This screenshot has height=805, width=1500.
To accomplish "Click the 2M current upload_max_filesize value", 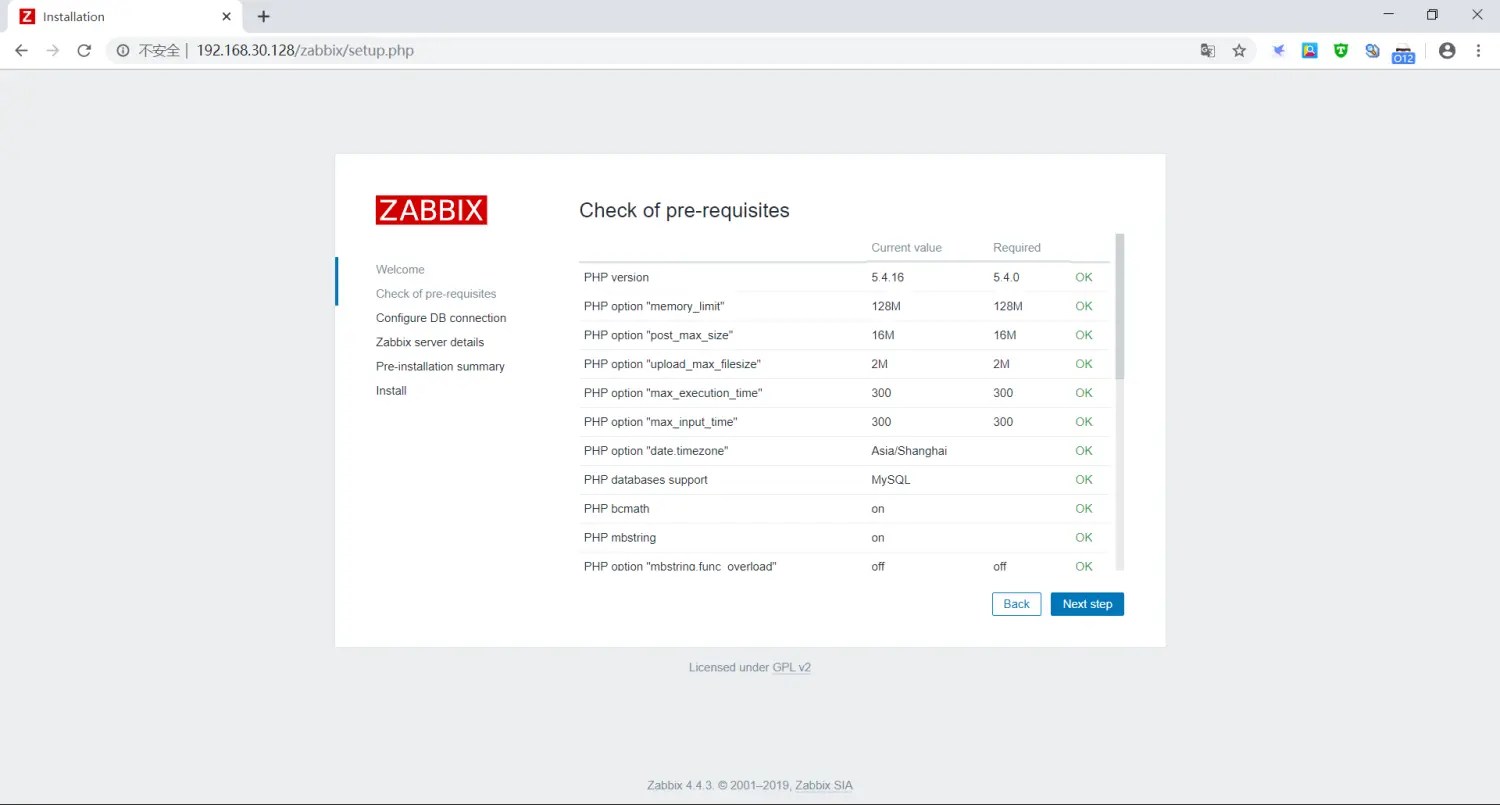I will click(x=880, y=364).
